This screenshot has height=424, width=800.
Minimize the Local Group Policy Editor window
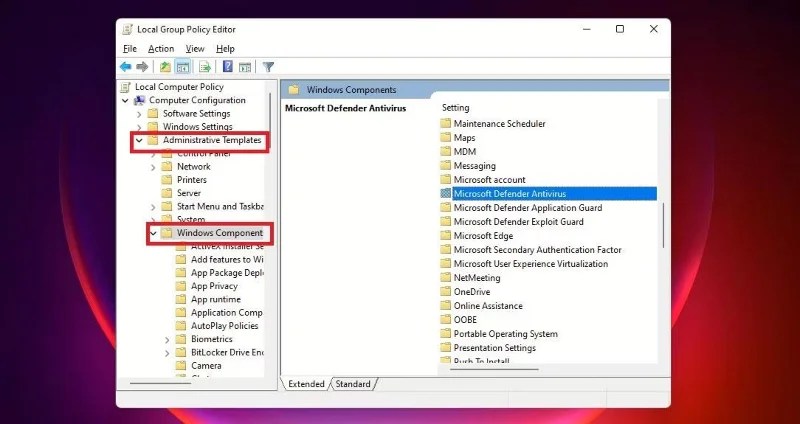pos(586,29)
